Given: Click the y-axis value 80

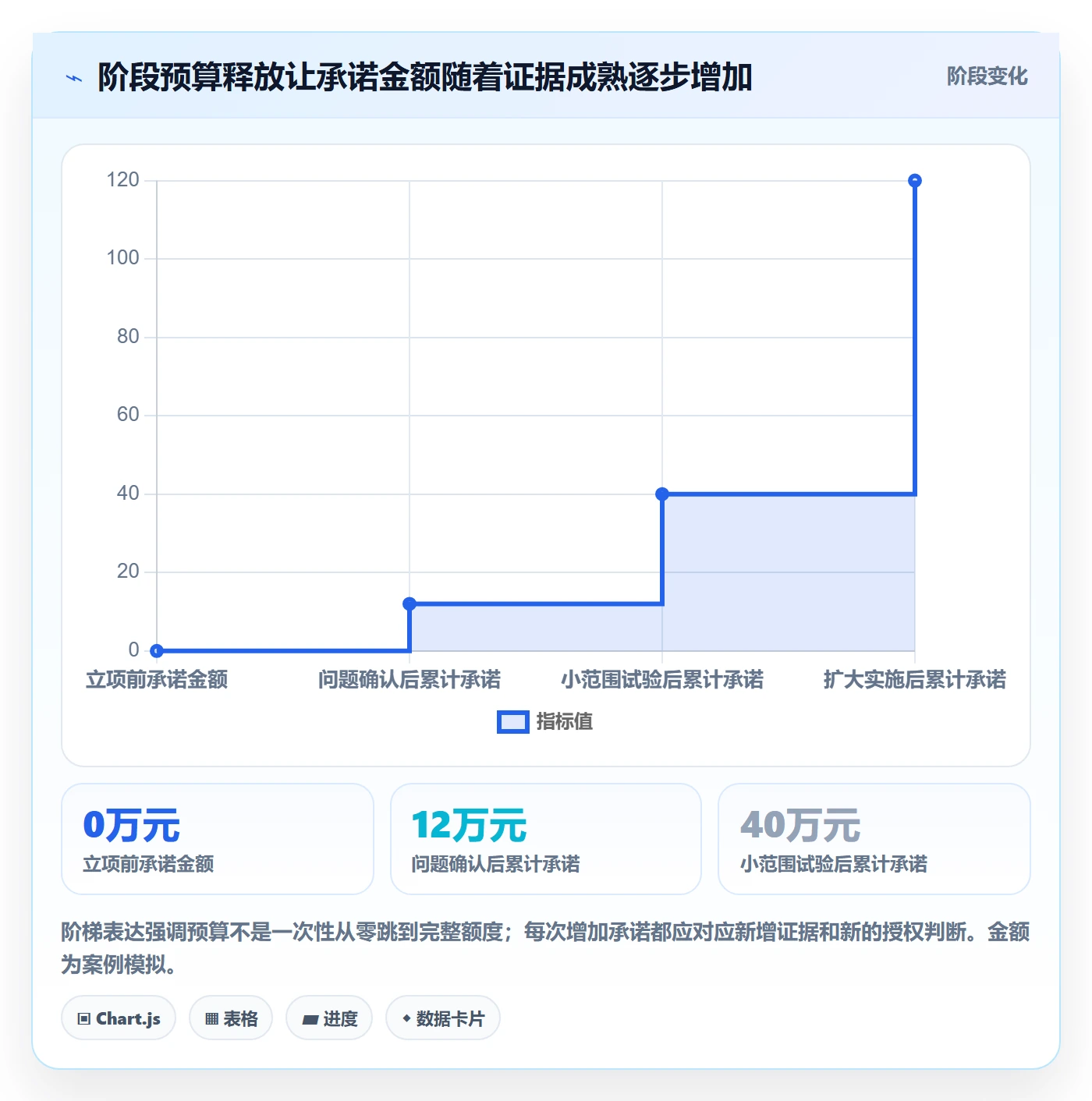Looking at the screenshot, I should [128, 337].
